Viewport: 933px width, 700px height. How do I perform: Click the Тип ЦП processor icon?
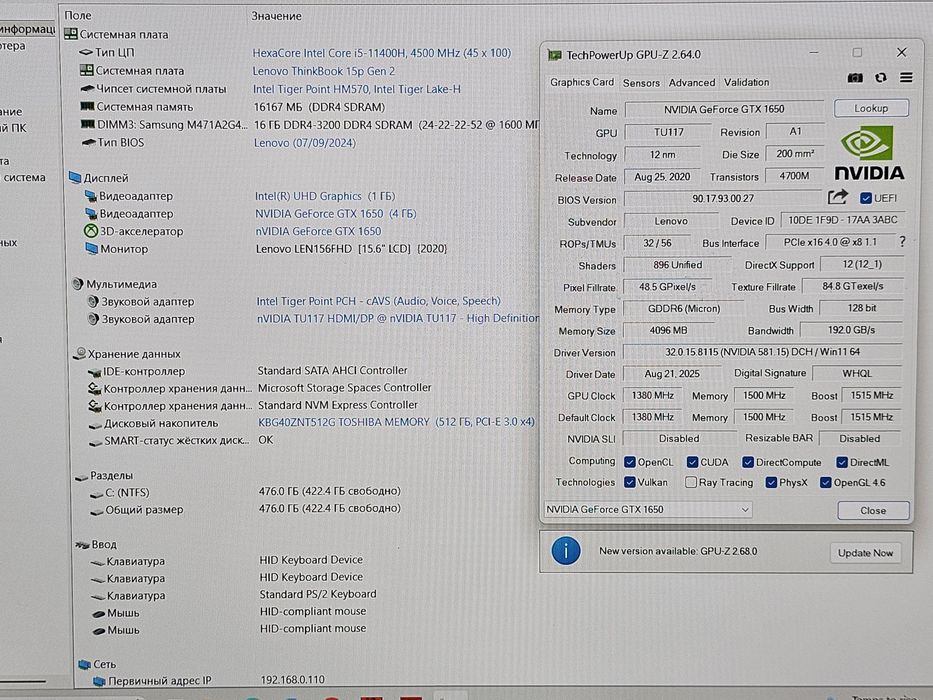click(x=86, y=53)
